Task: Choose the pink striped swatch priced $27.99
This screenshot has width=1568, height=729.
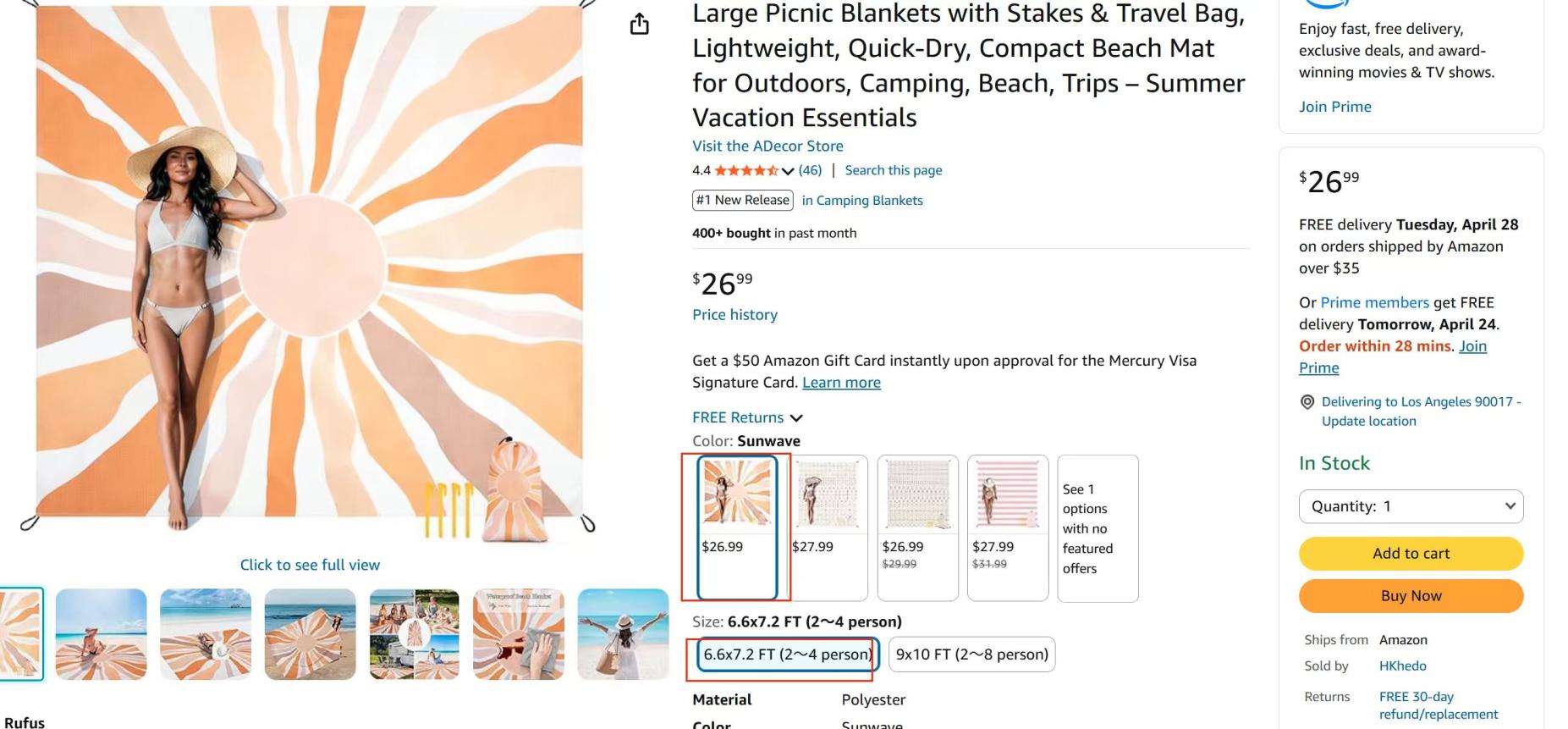Action: coord(1007,527)
